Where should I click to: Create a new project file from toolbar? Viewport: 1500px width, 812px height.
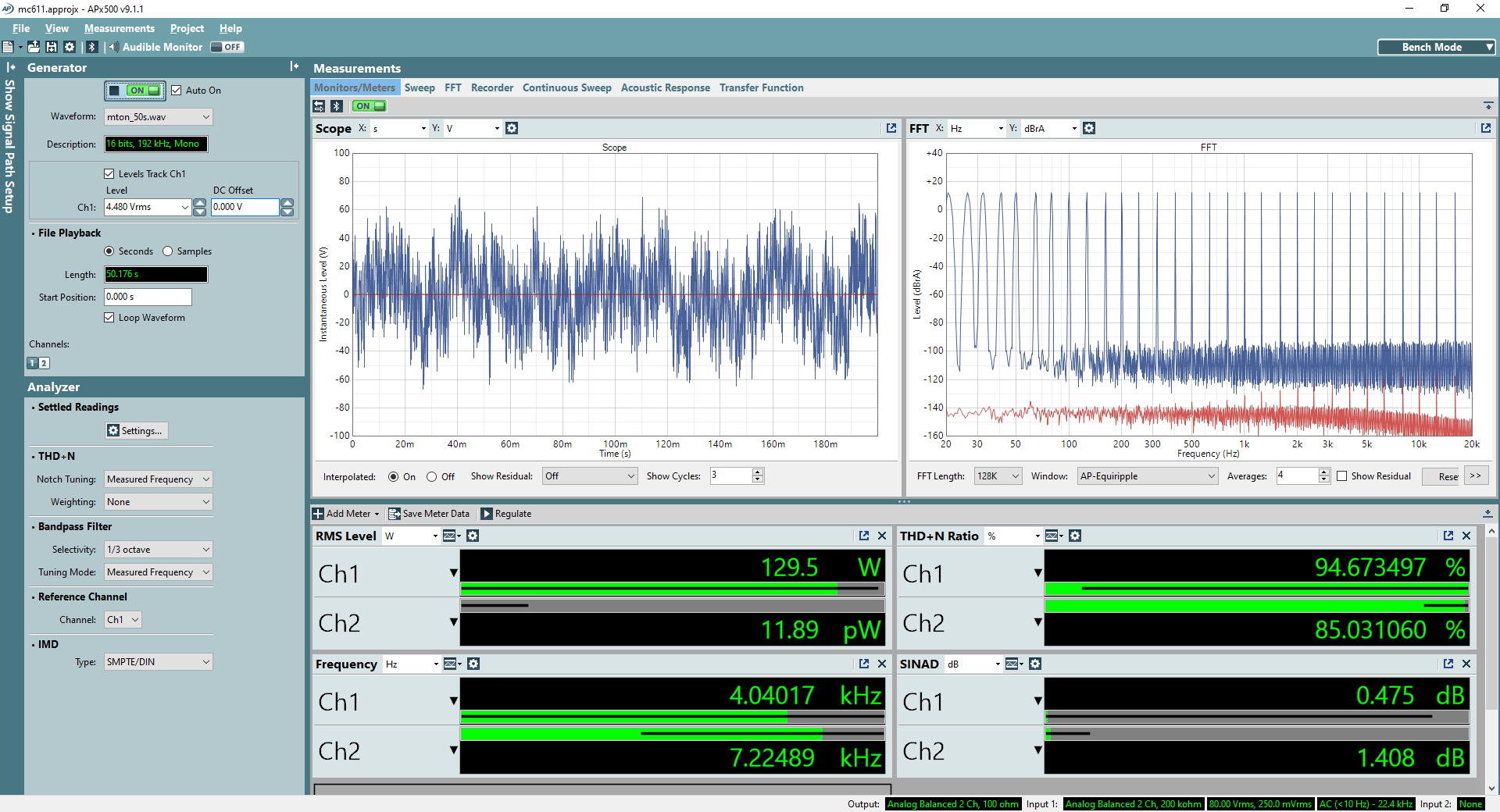click(x=8, y=47)
